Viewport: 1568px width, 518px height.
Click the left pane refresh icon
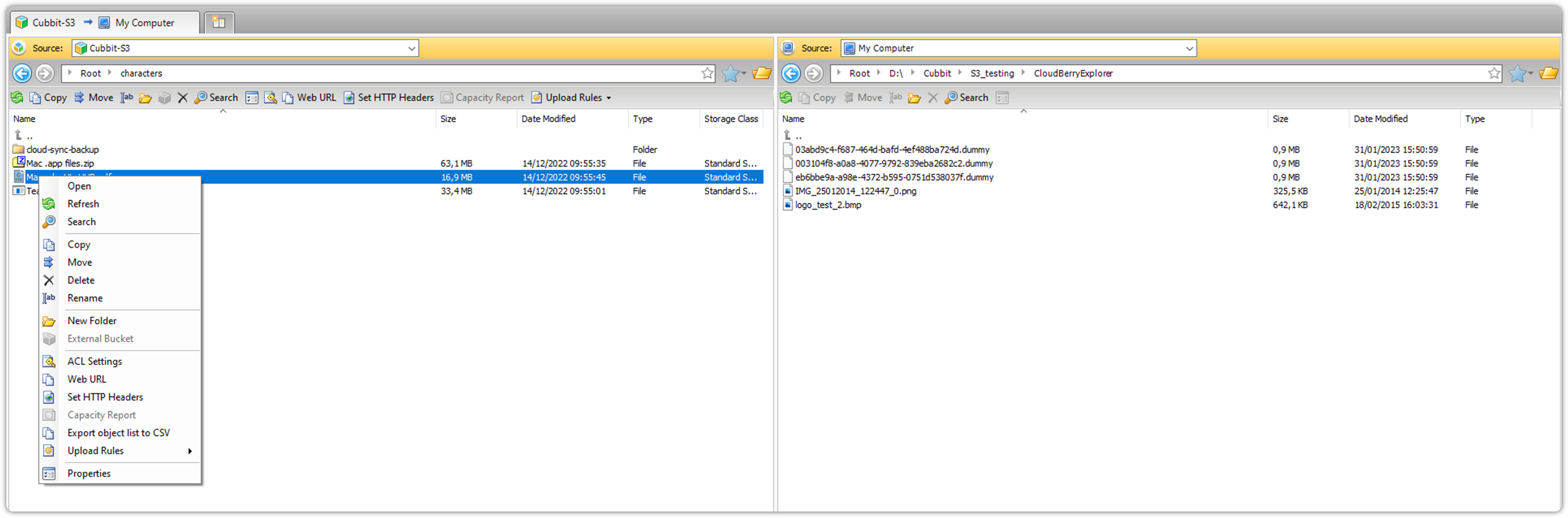17,97
